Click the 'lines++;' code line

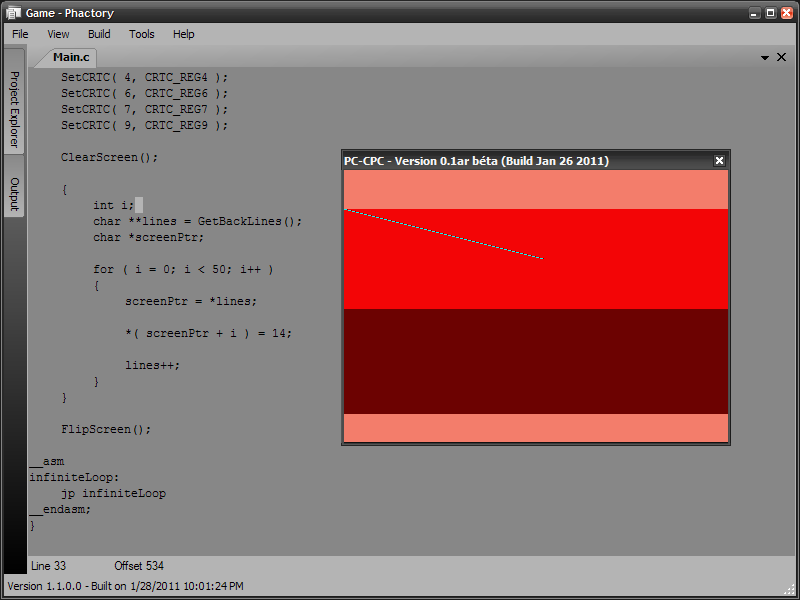[x=153, y=365]
